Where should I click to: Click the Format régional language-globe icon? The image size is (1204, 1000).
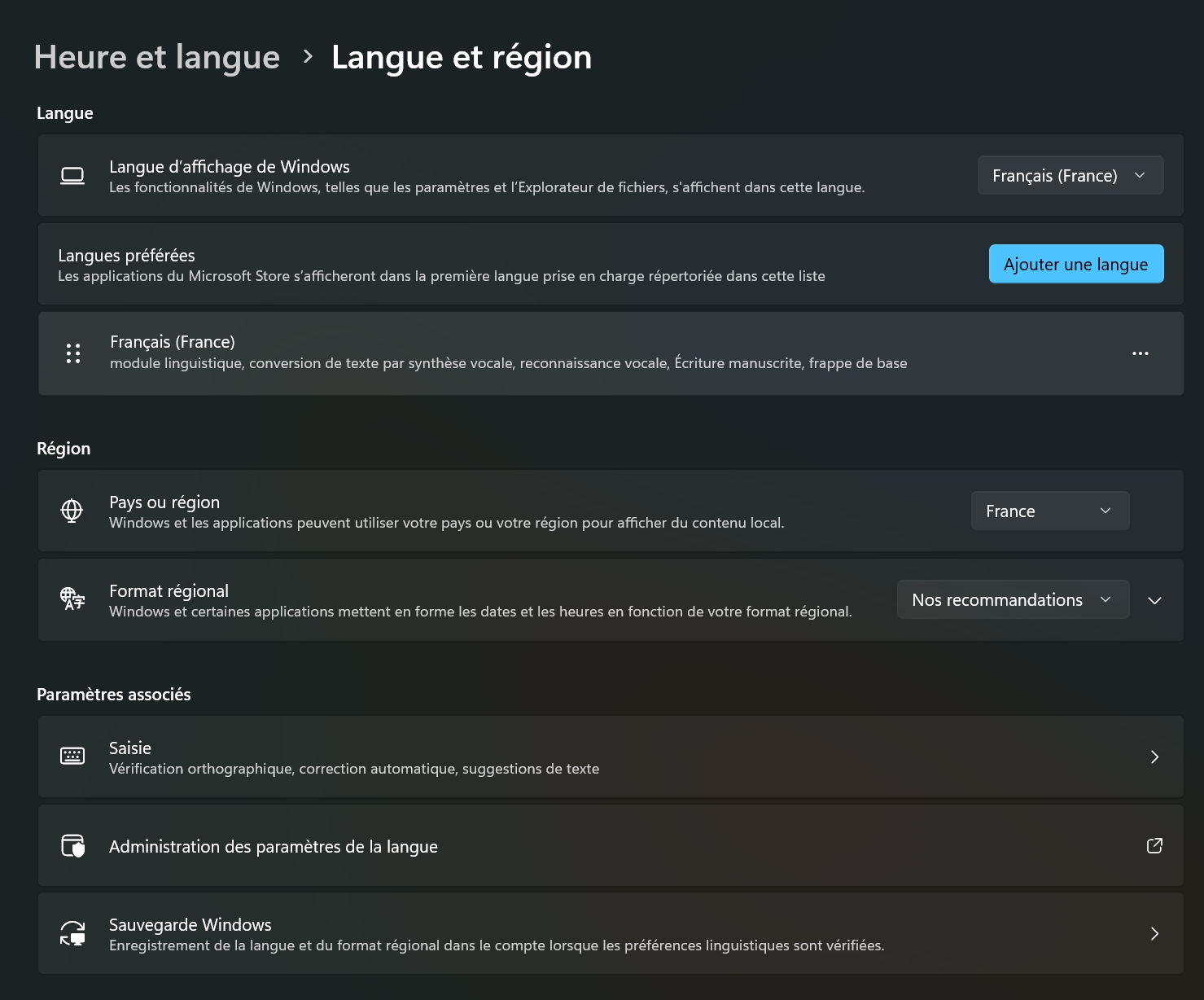tap(72, 599)
